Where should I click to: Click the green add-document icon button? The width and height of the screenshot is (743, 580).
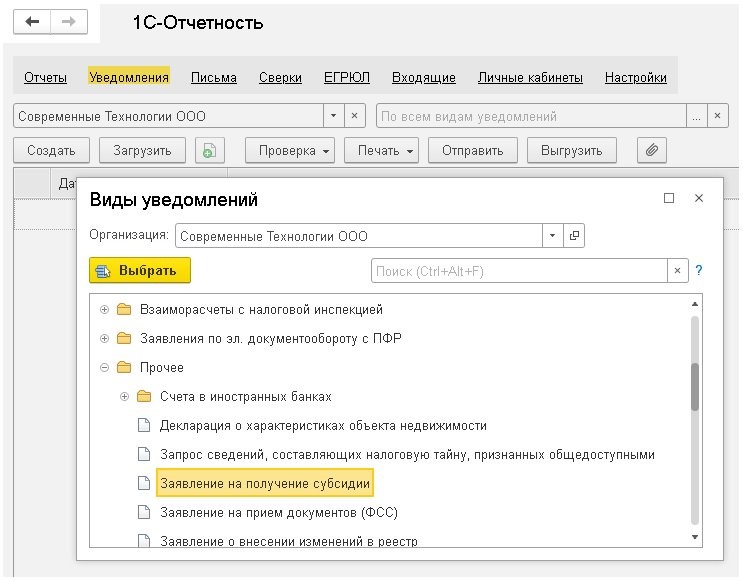209,151
